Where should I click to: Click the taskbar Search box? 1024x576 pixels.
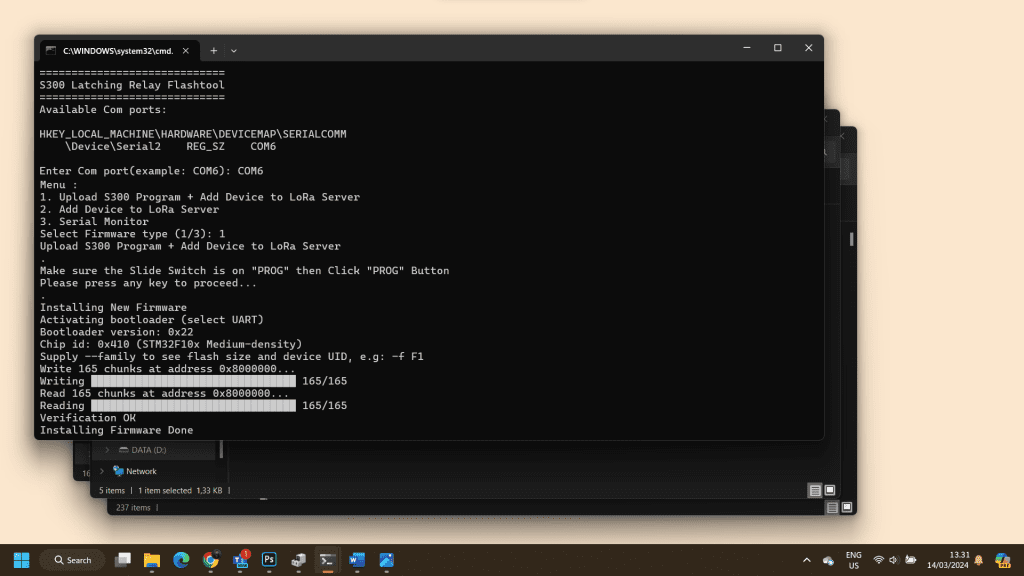(x=72, y=560)
